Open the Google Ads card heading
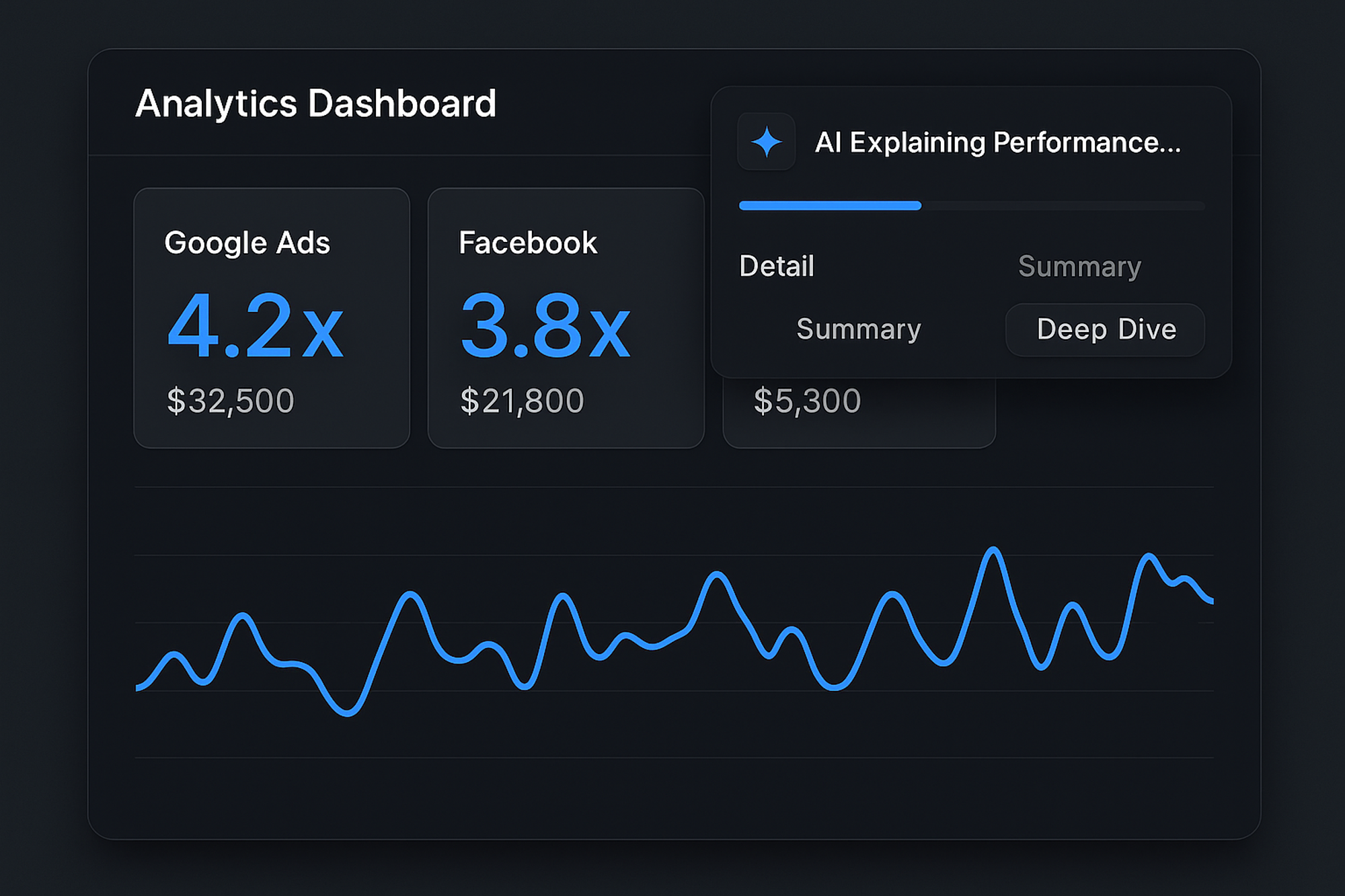Viewport: 1345px width, 896px height. pyautogui.click(x=247, y=243)
